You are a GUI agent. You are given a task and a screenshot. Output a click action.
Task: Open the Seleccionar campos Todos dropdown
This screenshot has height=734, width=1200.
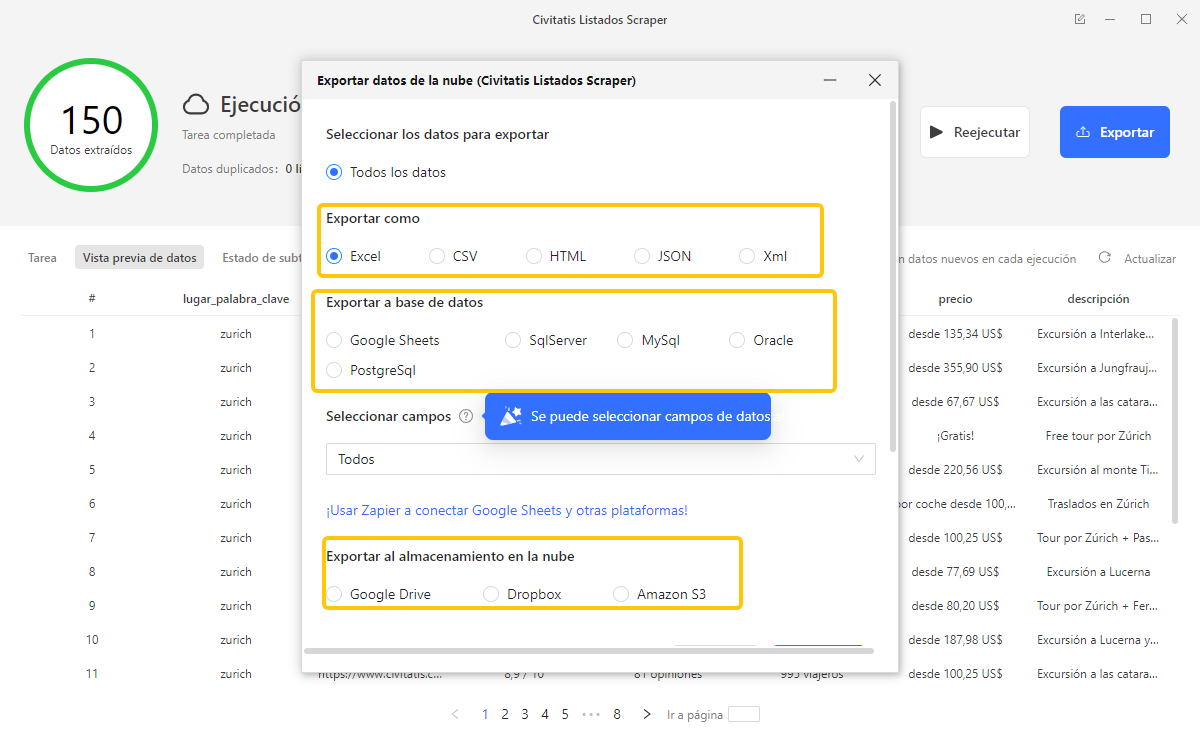[x=600, y=459]
